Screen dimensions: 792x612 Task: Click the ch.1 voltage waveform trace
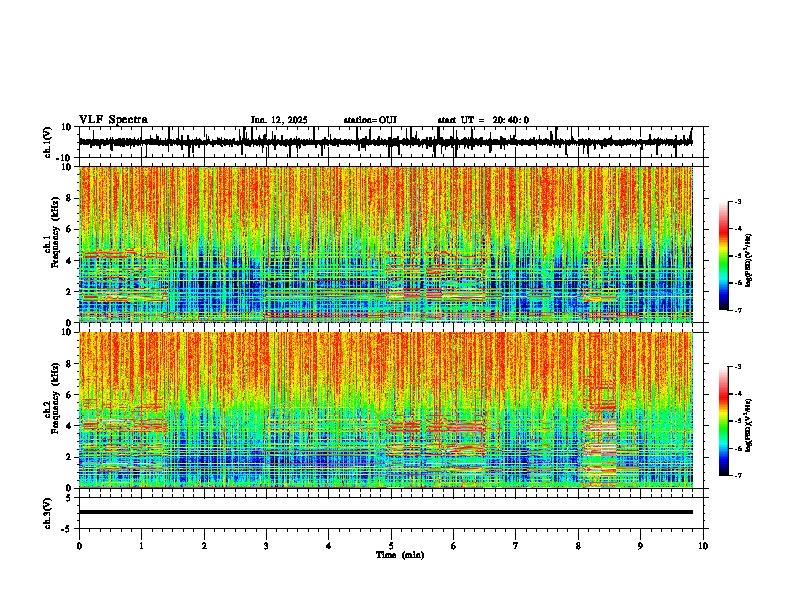click(x=385, y=142)
